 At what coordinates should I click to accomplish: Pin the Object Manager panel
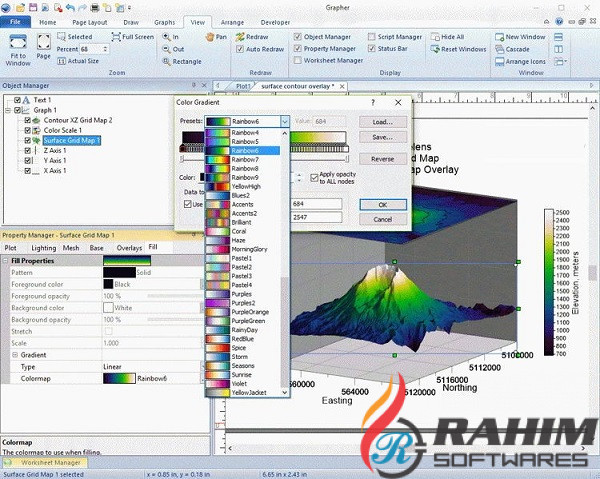[x=194, y=85]
